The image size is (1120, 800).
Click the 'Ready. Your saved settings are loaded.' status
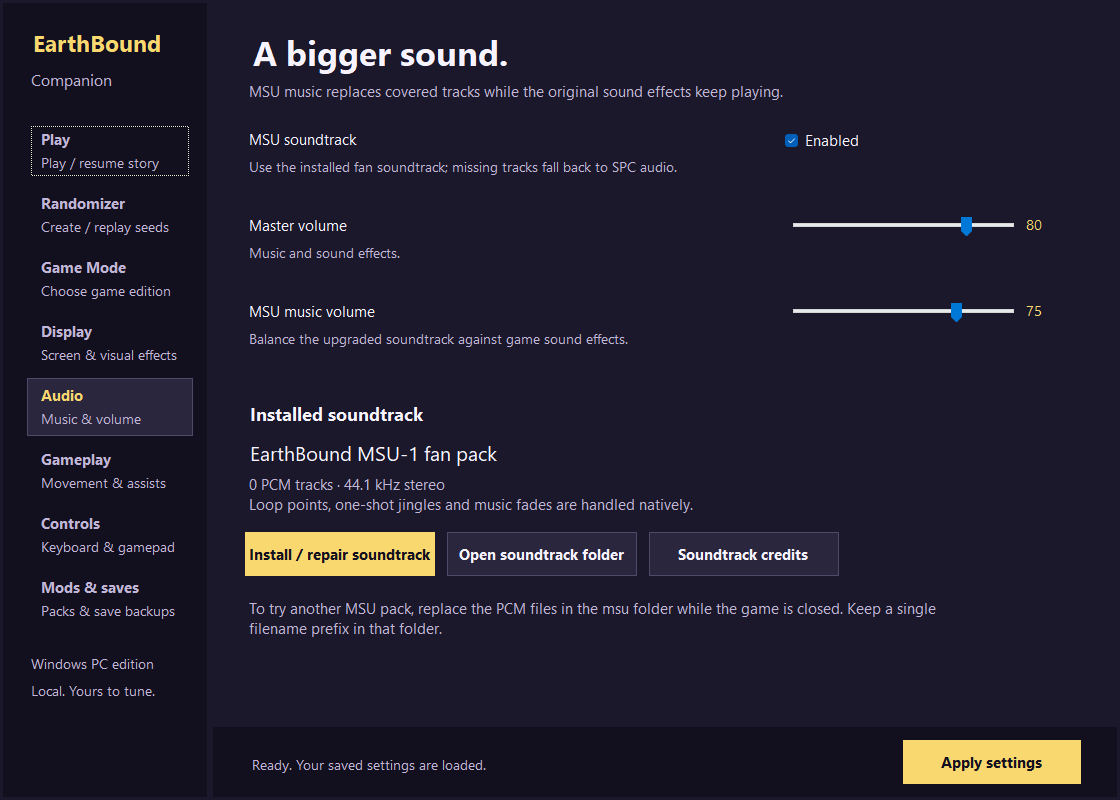click(369, 765)
